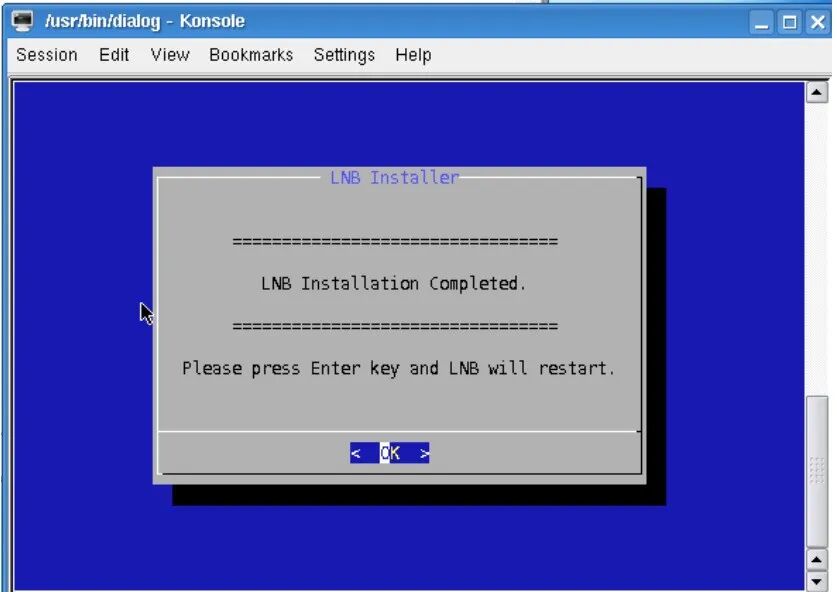Click the OK button in LNB Installer

390,453
